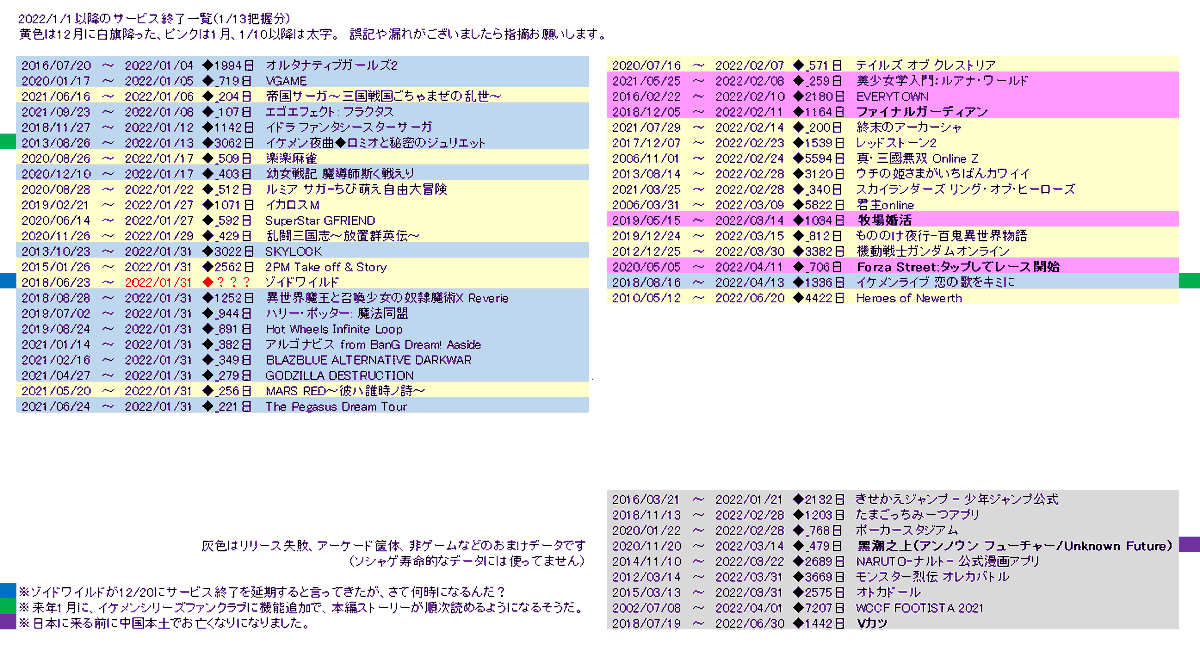Image resolution: width=1200 pixels, height=645 pixels.
Task: Select "異世界魔王と召喚少女の奴隷魔術X Reverie"
Action: 386,298
